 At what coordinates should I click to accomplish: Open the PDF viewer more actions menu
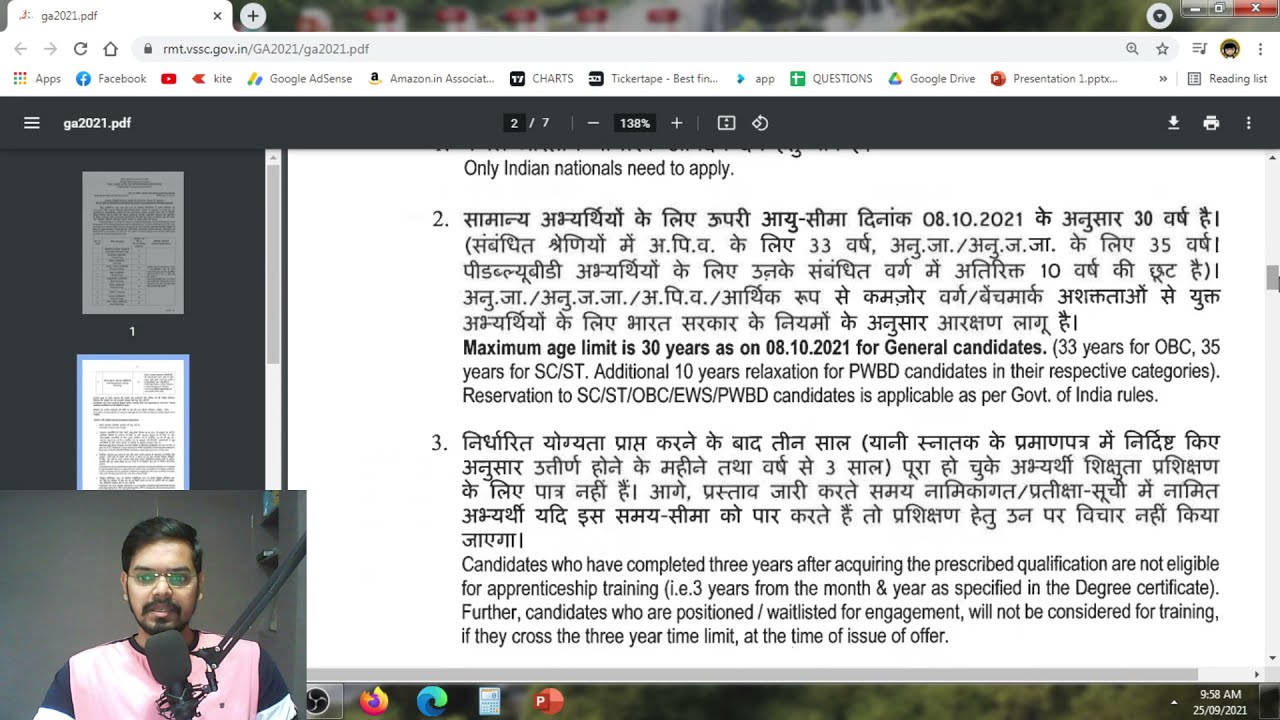[x=1248, y=123]
